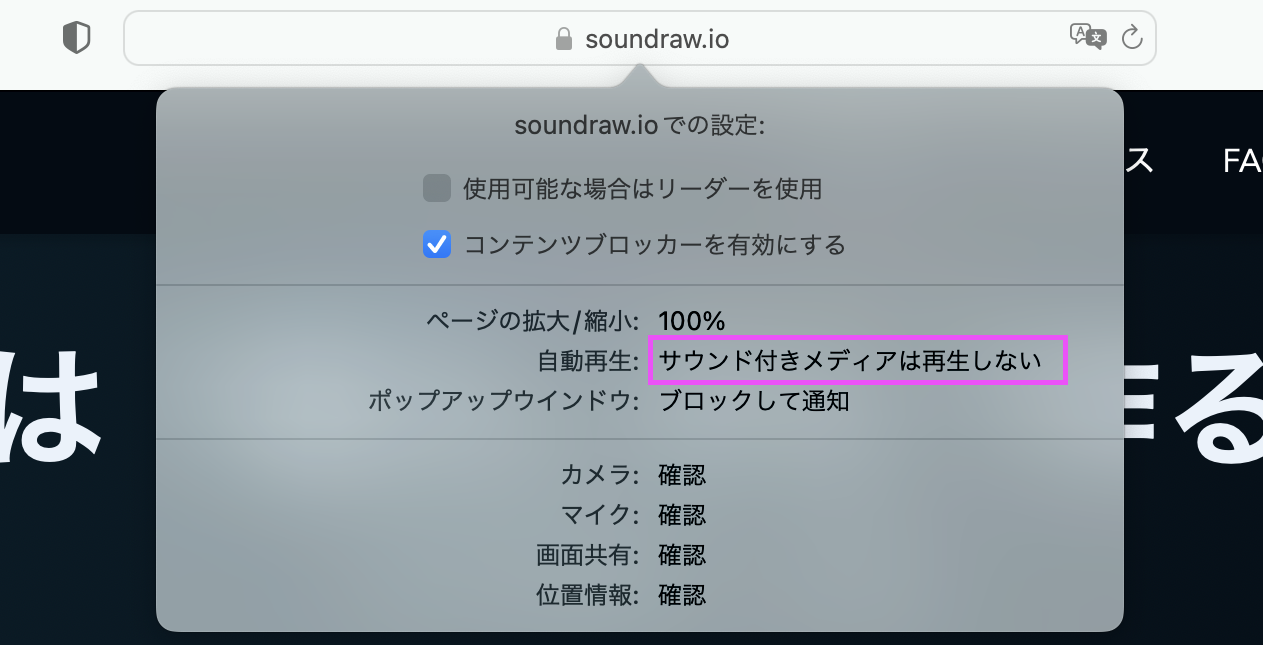Click the soundraw.io address bar text
This screenshot has height=645, width=1263.
click(657, 39)
